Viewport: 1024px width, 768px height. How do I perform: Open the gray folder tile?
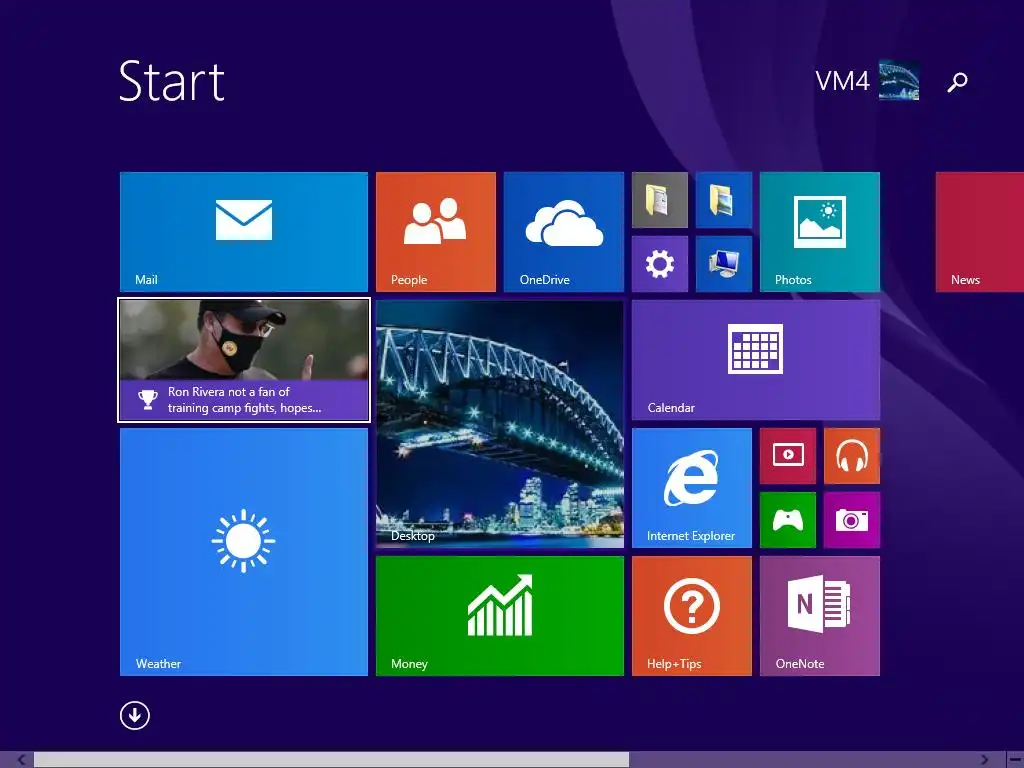pyautogui.click(x=660, y=200)
